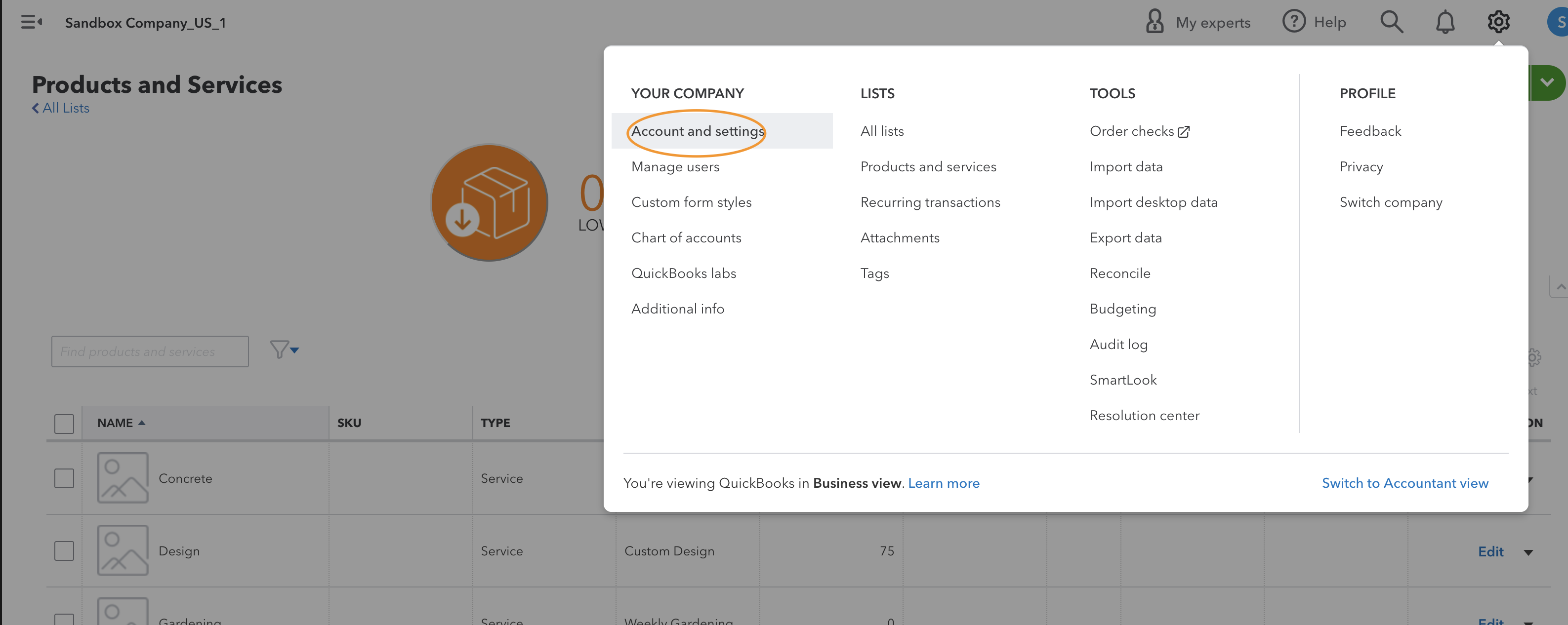The image size is (1568, 625).
Task: Click the Concrete item image placeholder
Action: [123, 478]
